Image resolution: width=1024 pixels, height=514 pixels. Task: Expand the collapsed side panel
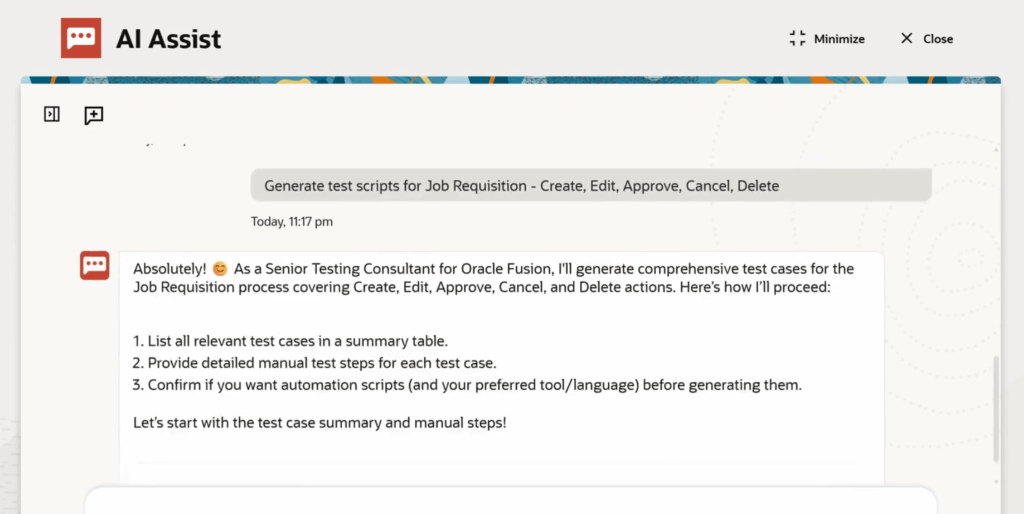tap(52, 115)
